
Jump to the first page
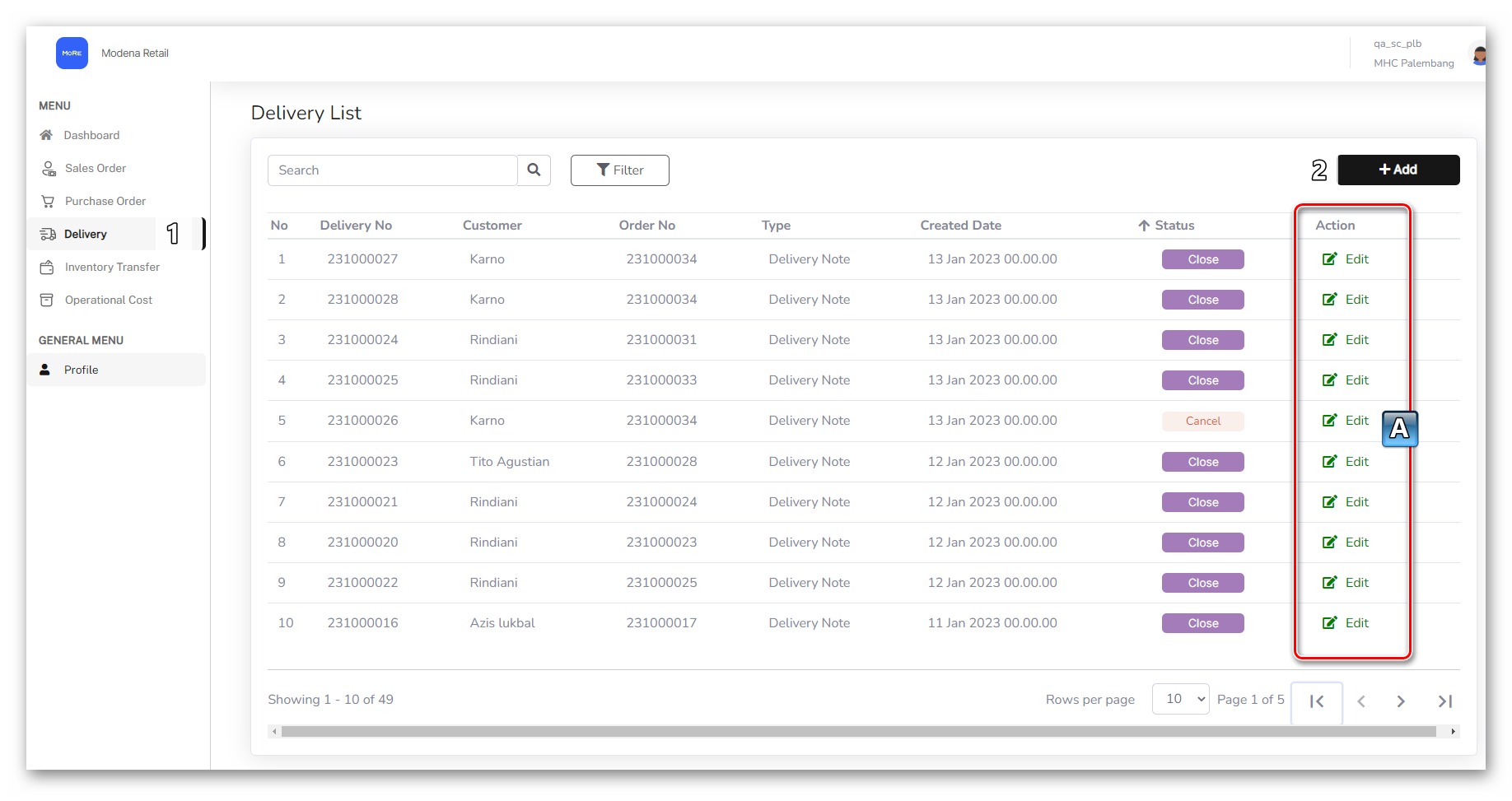coord(1316,701)
